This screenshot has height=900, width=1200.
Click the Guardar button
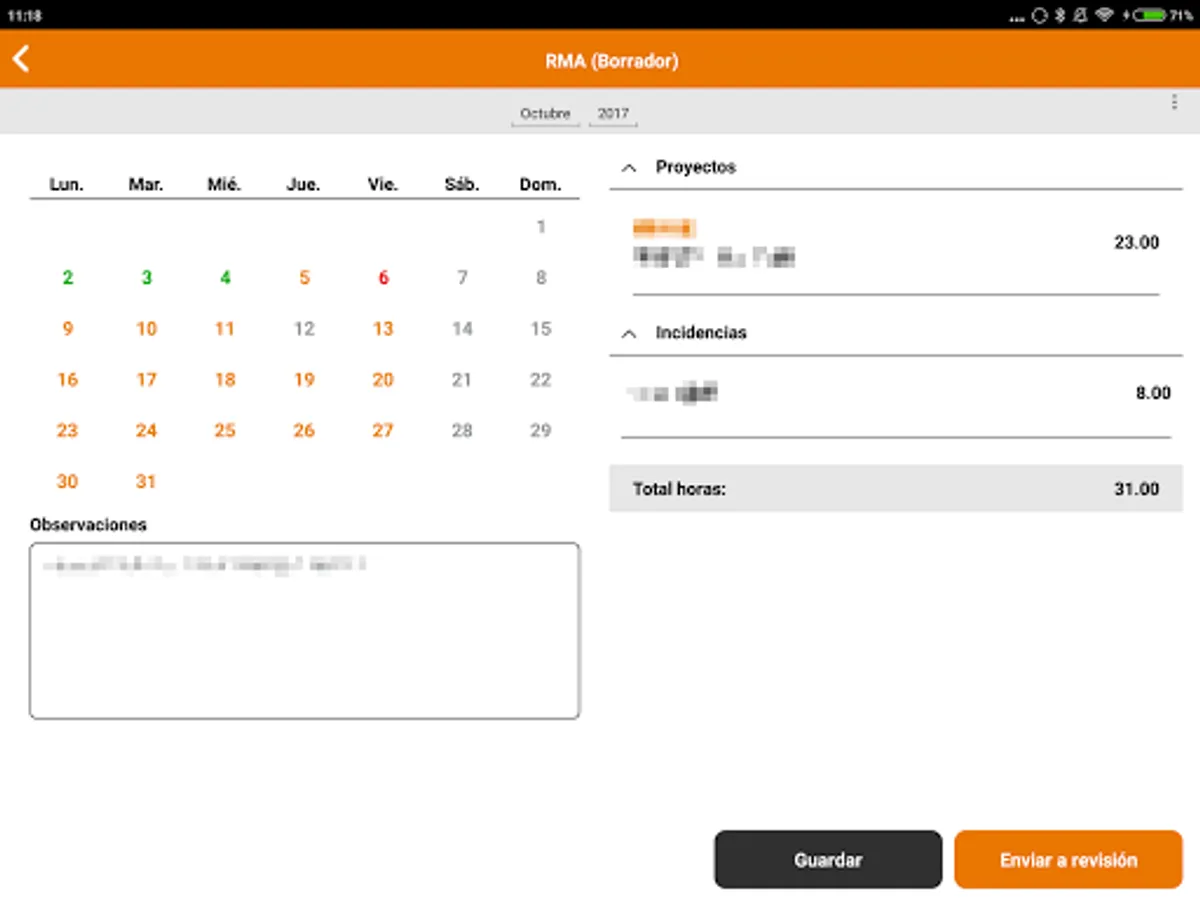(828, 860)
